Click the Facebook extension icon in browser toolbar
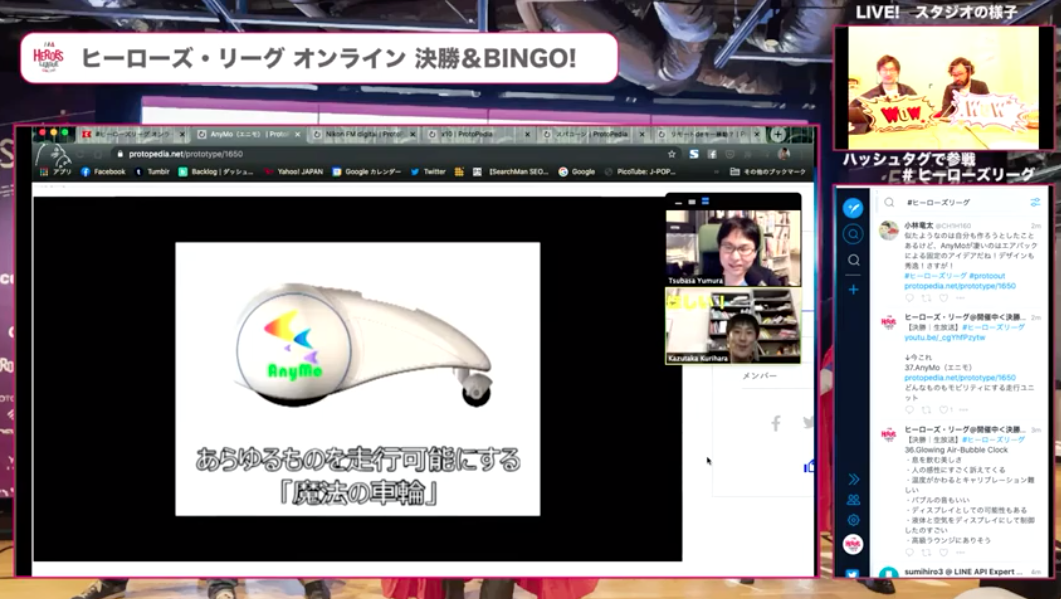The image size is (1061, 599). pos(712,154)
